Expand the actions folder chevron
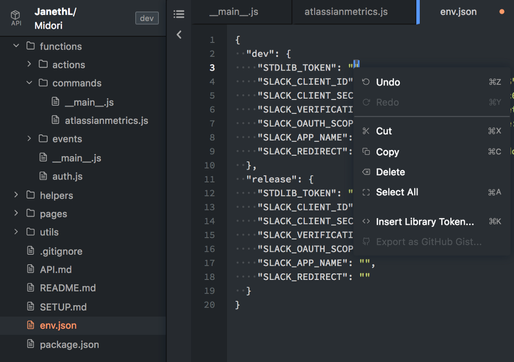 [x=29, y=64]
